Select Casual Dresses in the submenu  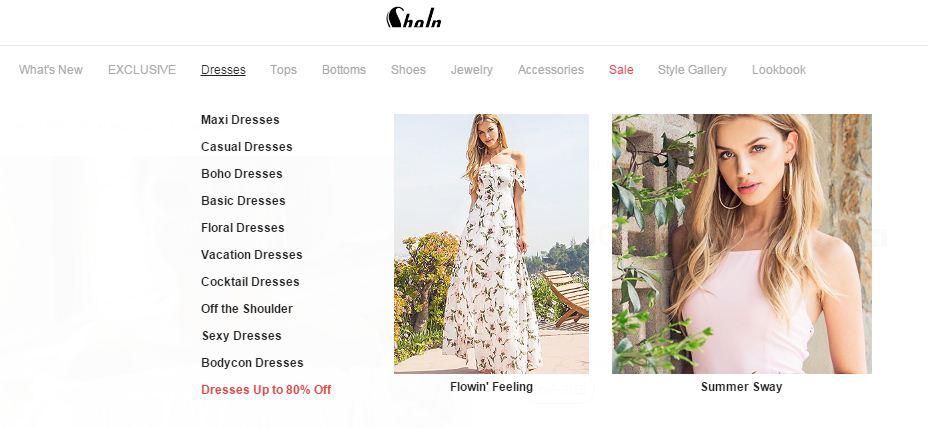tap(247, 147)
